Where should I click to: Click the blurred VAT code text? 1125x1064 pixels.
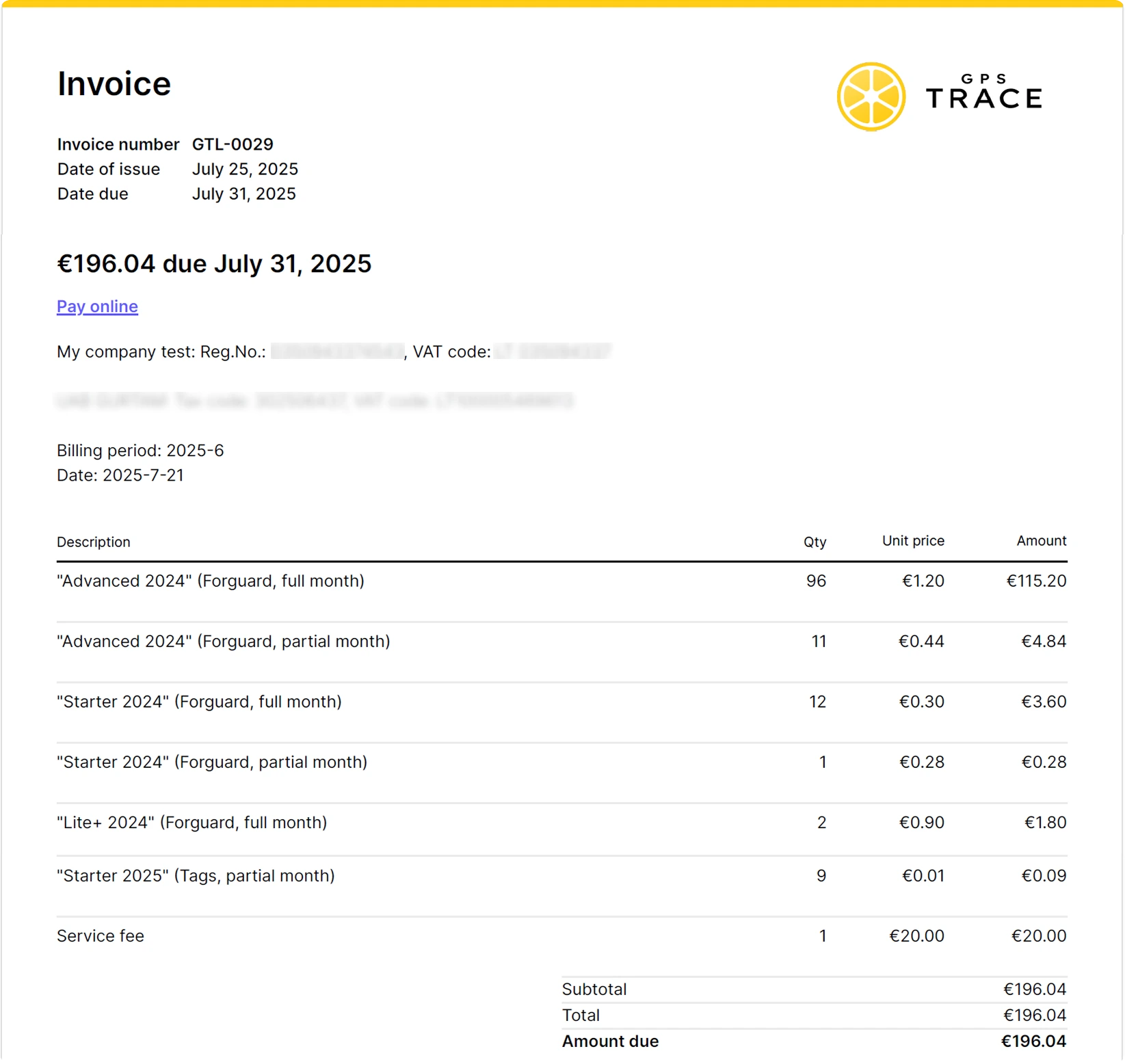click(x=551, y=351)
